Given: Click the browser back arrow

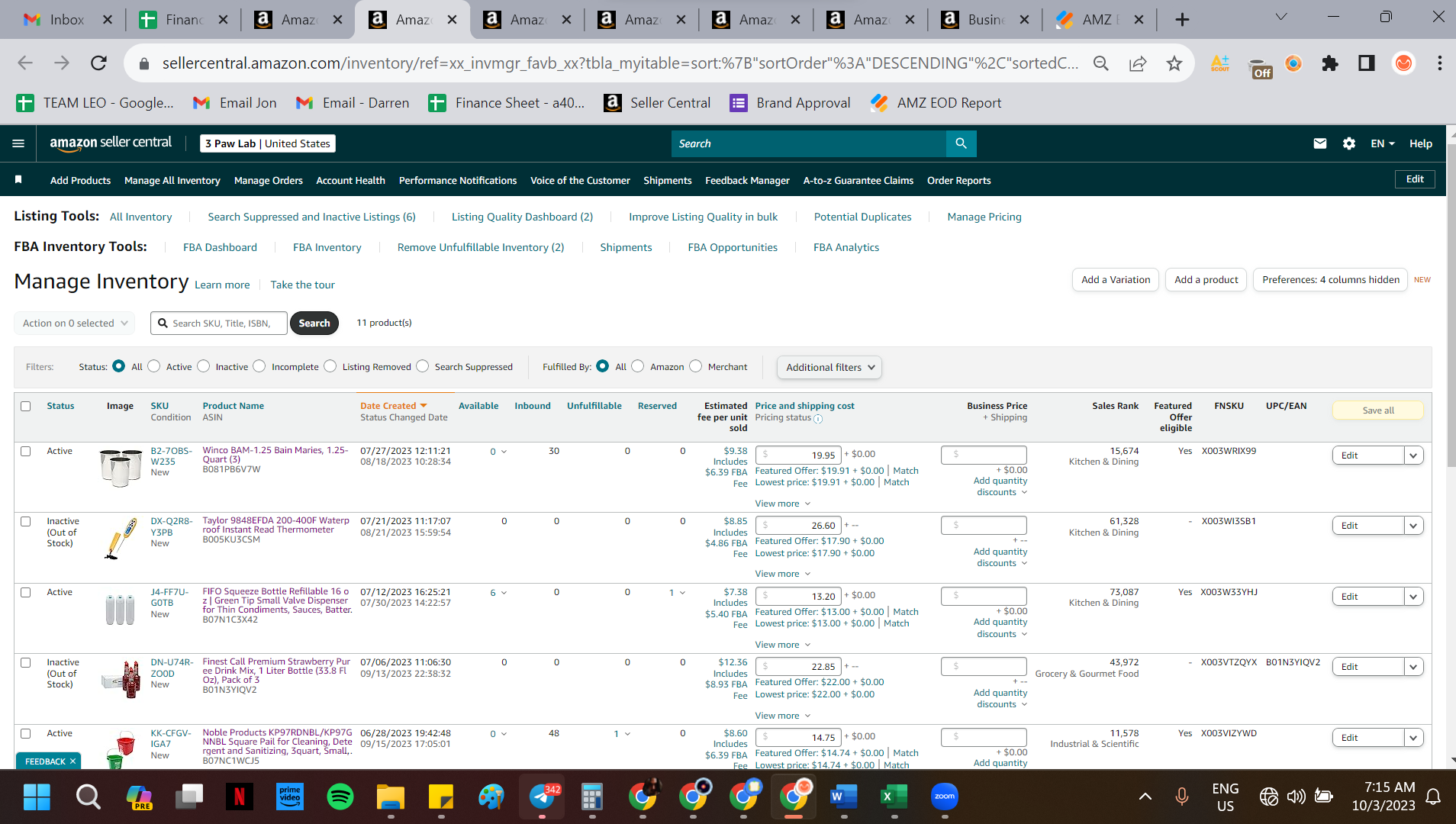Looking at the screenshot, I should click(25, 63).
